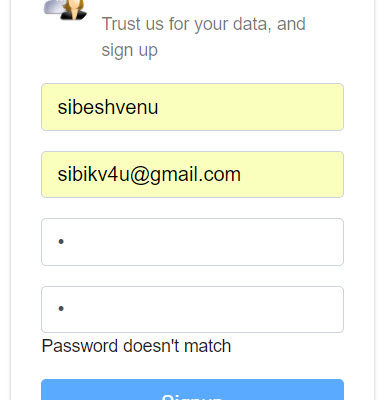Click the "sign up" words in the heading

pos(129,51)
